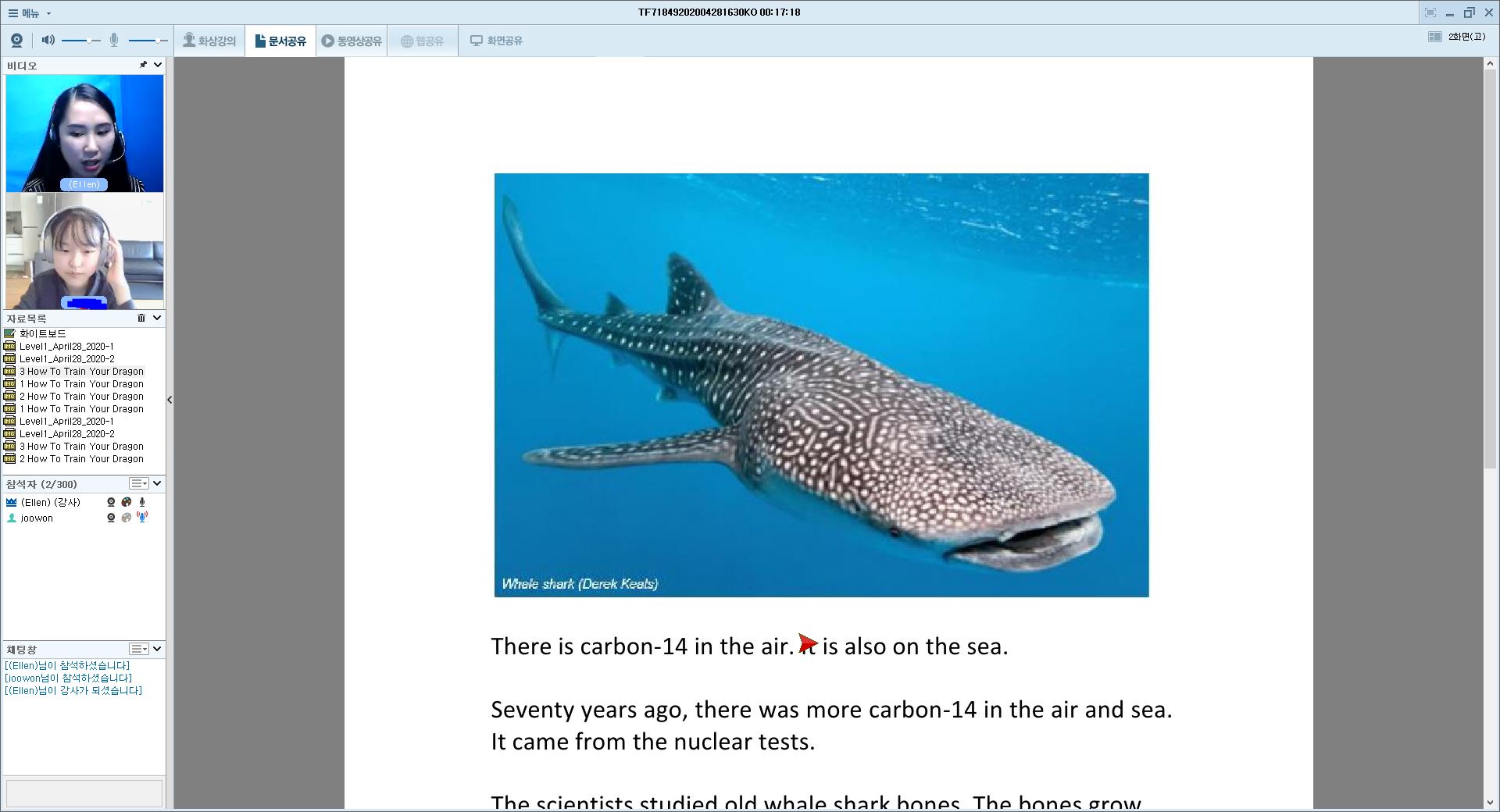Screen dimensions: 1500x812
Task: Switch to the 화상강의 tab
Action: point(209,41)
